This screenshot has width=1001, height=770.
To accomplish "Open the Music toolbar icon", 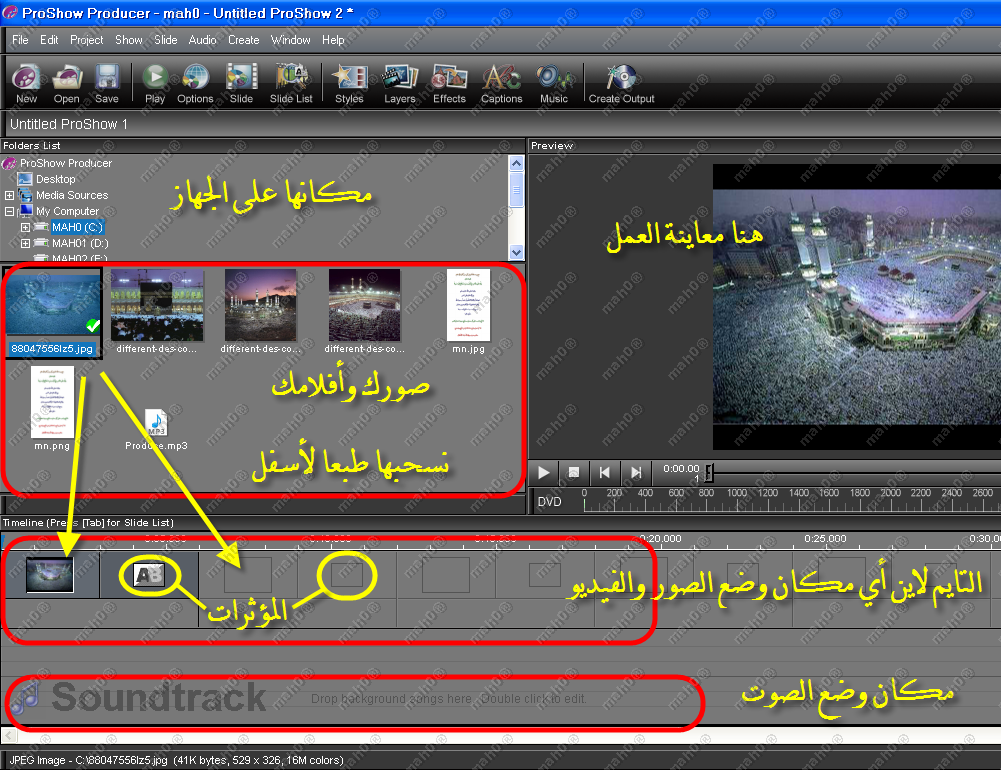I will point(553,79).
